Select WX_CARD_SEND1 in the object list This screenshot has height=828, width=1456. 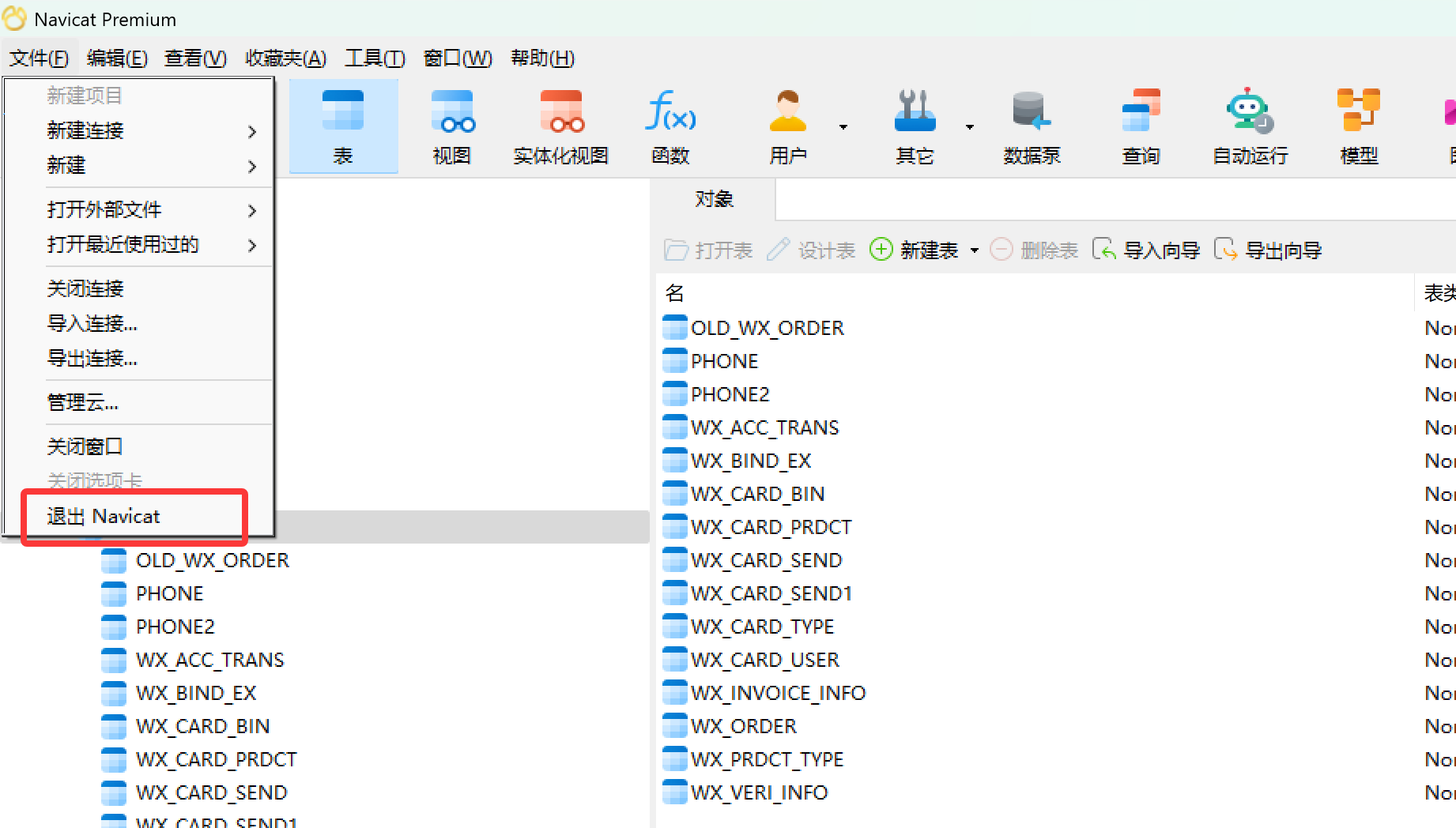(757, 593)
